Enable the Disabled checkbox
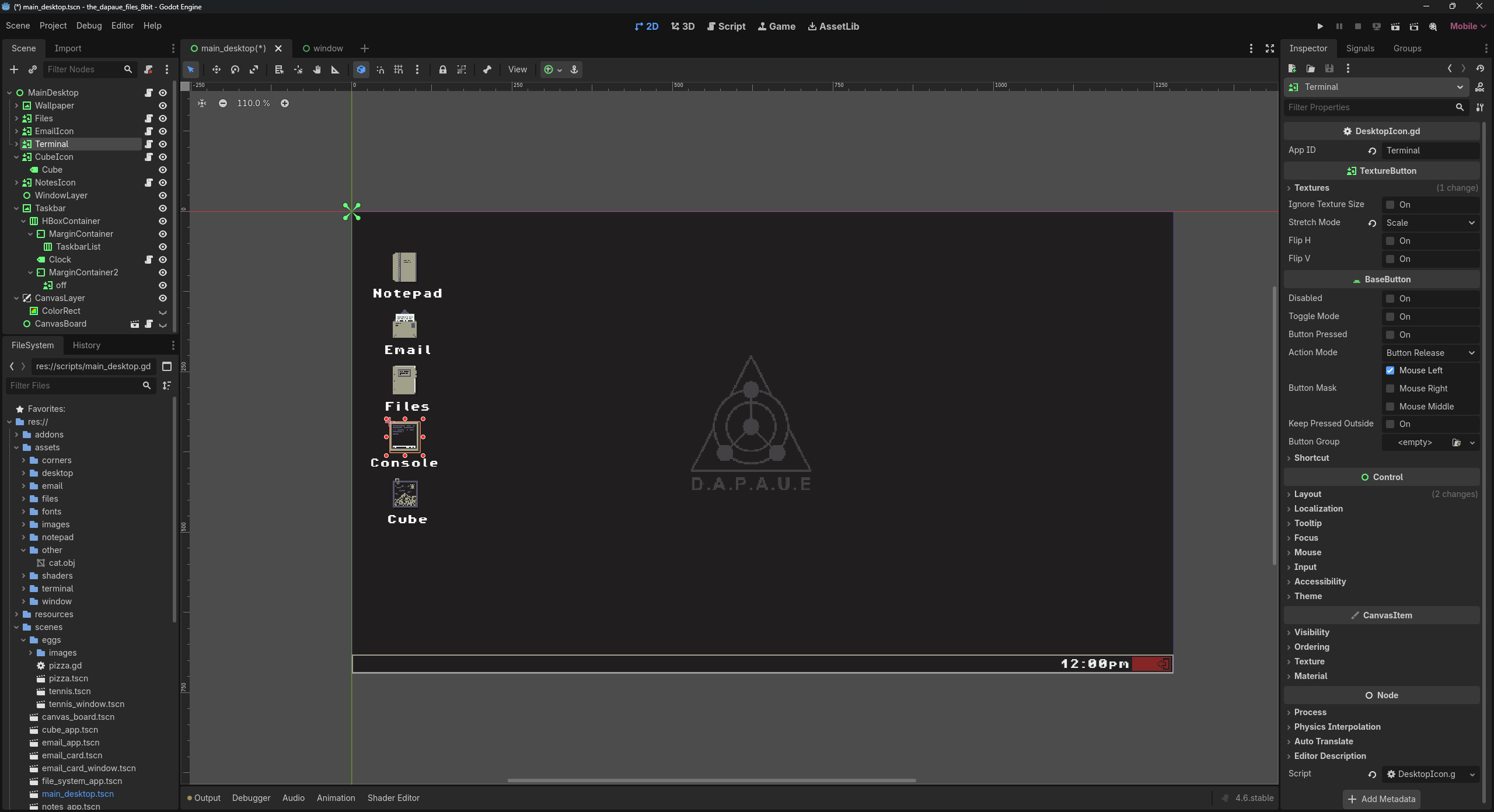Screen dimensions: 1494x812 (1390, 299)
